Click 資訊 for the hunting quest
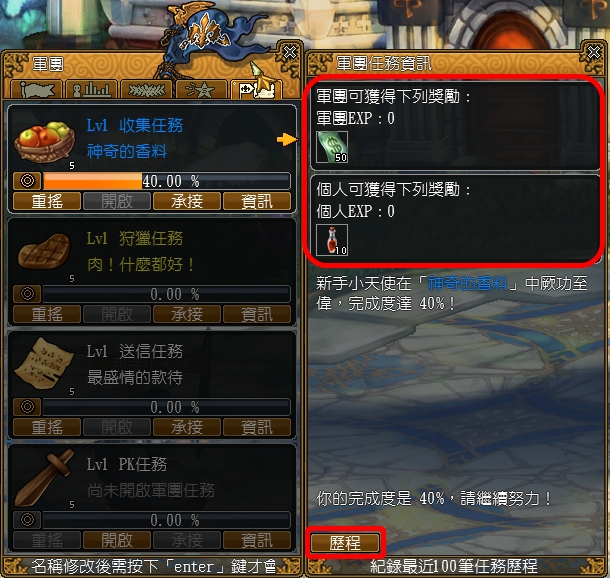The width and height of the screenshot is (610, 578). [257, 314]
